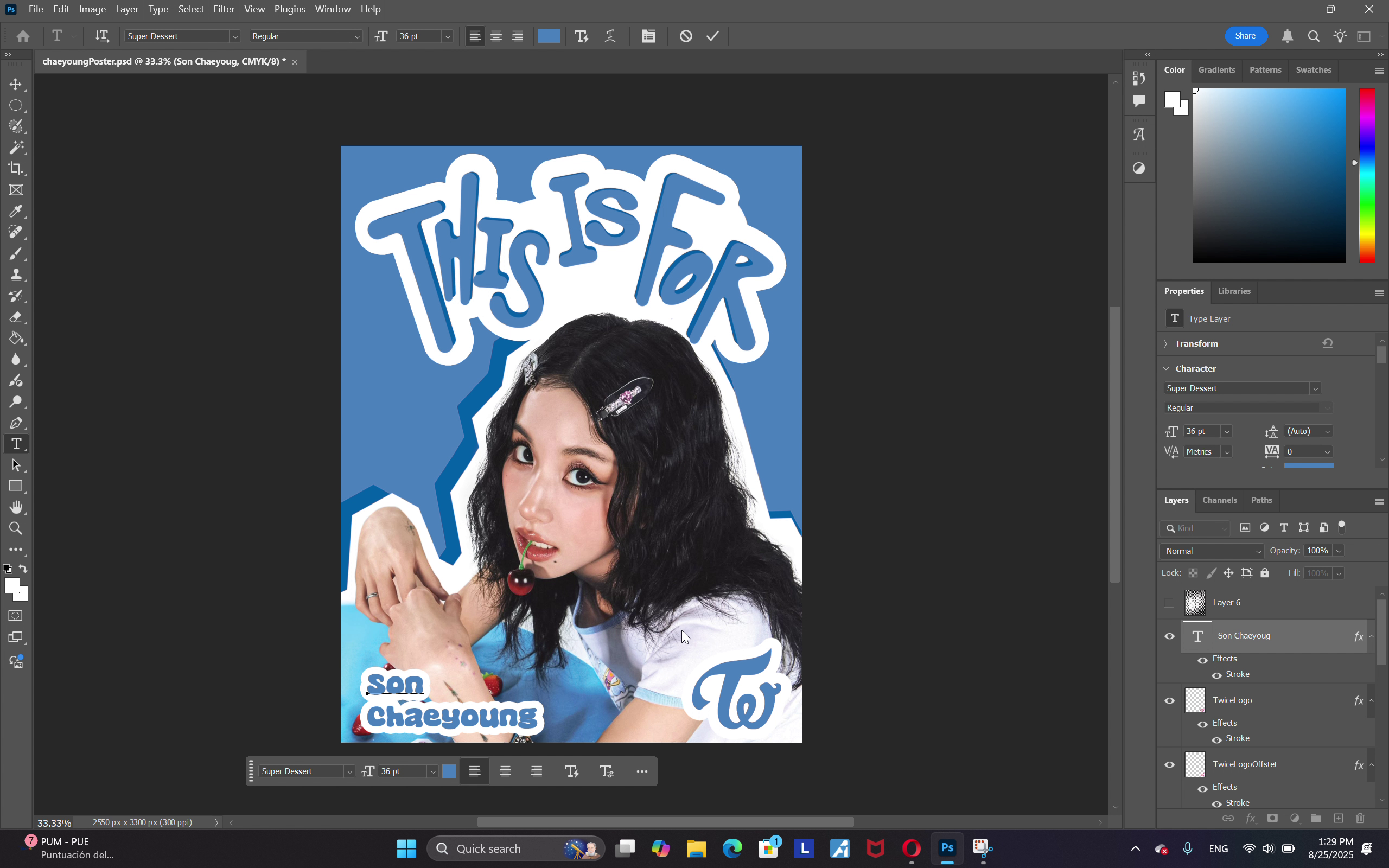
Task: Collapse the Character section in Properties
Action: point(1167,368)
